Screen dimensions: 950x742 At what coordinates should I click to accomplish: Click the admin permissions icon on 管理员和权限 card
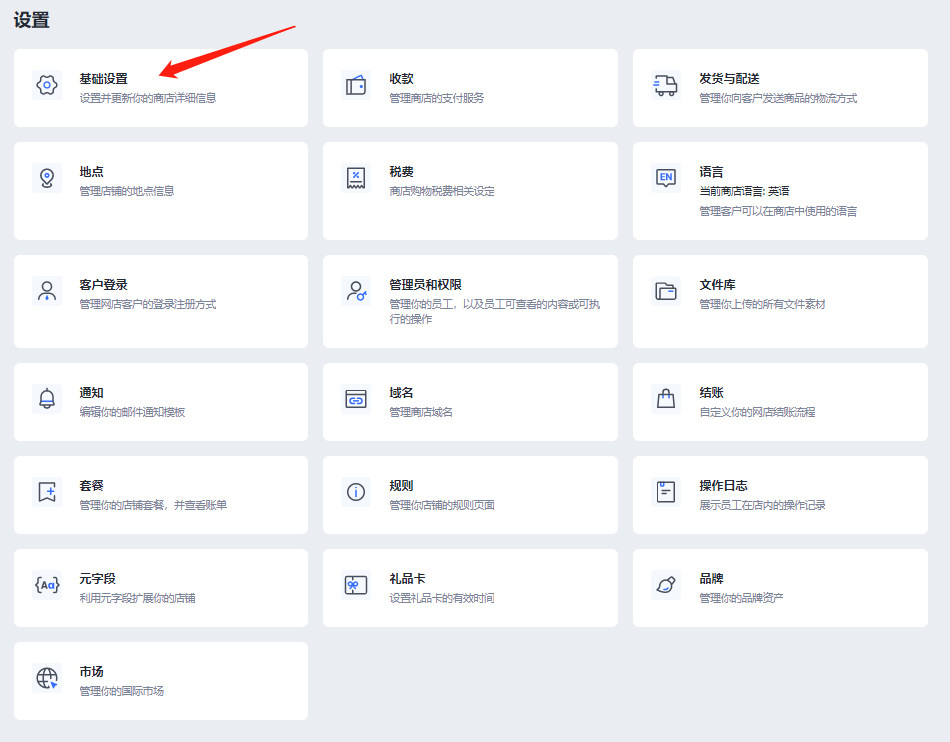[x=356, y=291]
